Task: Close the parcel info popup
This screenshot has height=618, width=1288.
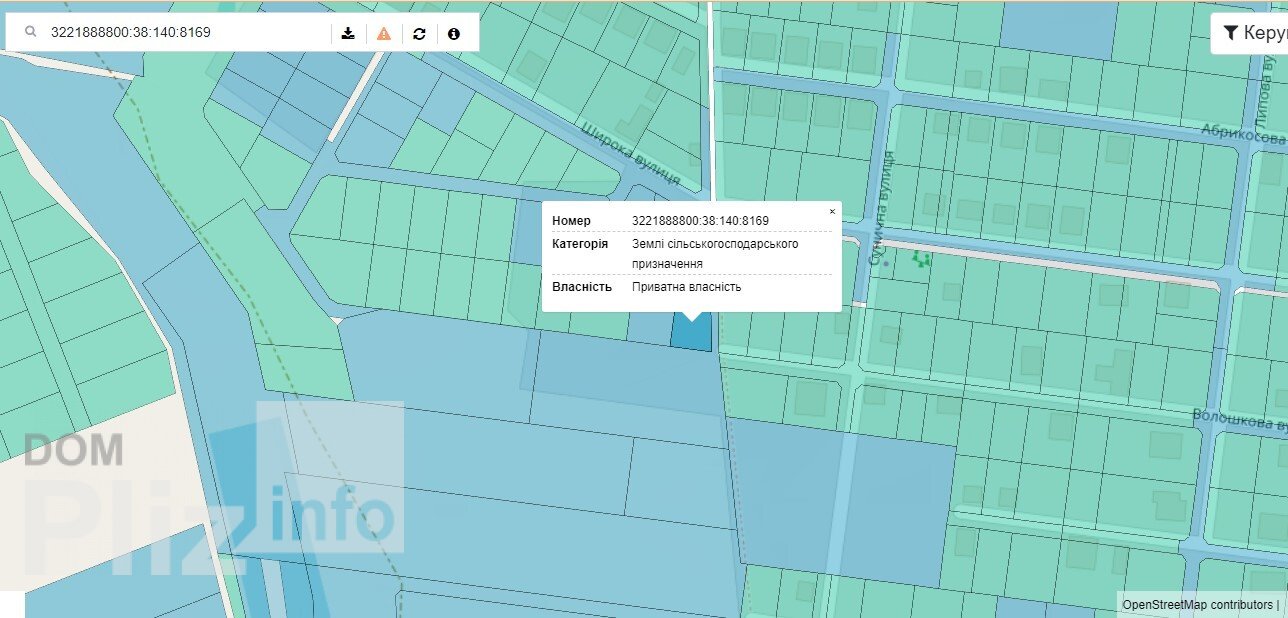Action: pos(831,212)
